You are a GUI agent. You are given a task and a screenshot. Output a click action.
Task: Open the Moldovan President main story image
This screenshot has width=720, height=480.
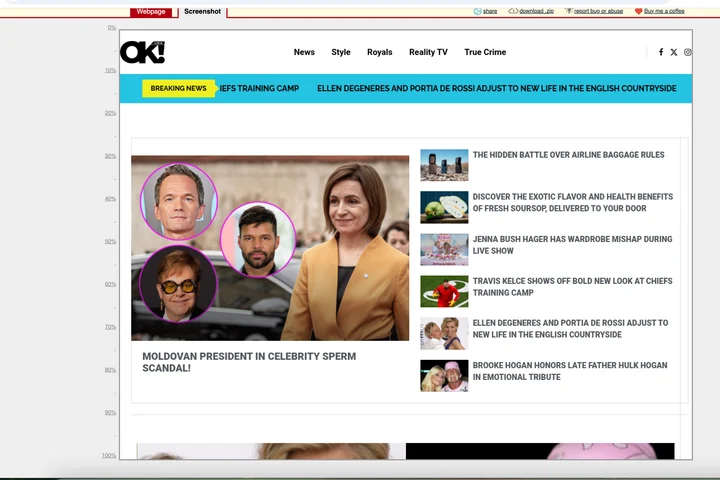[x=270, y=248]
